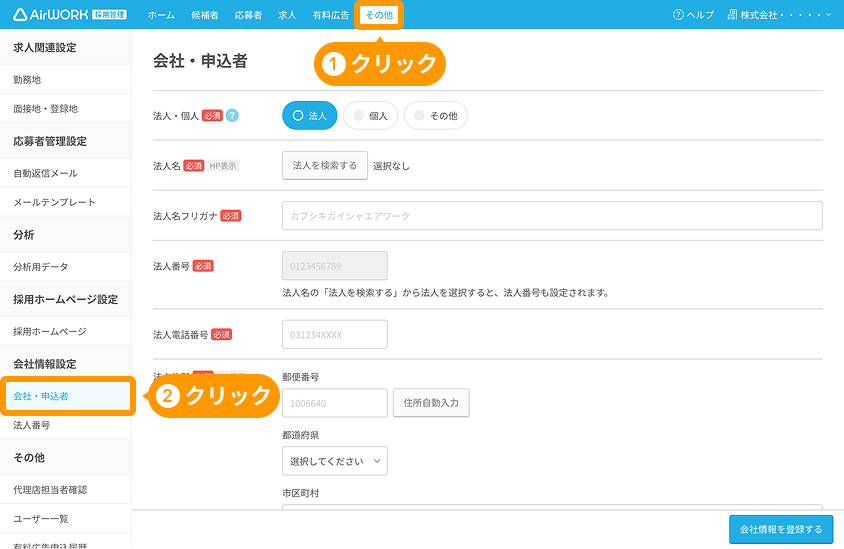Click the 法人を検索する button
Screen dimensions: 844x549
[x=325, y=165]
